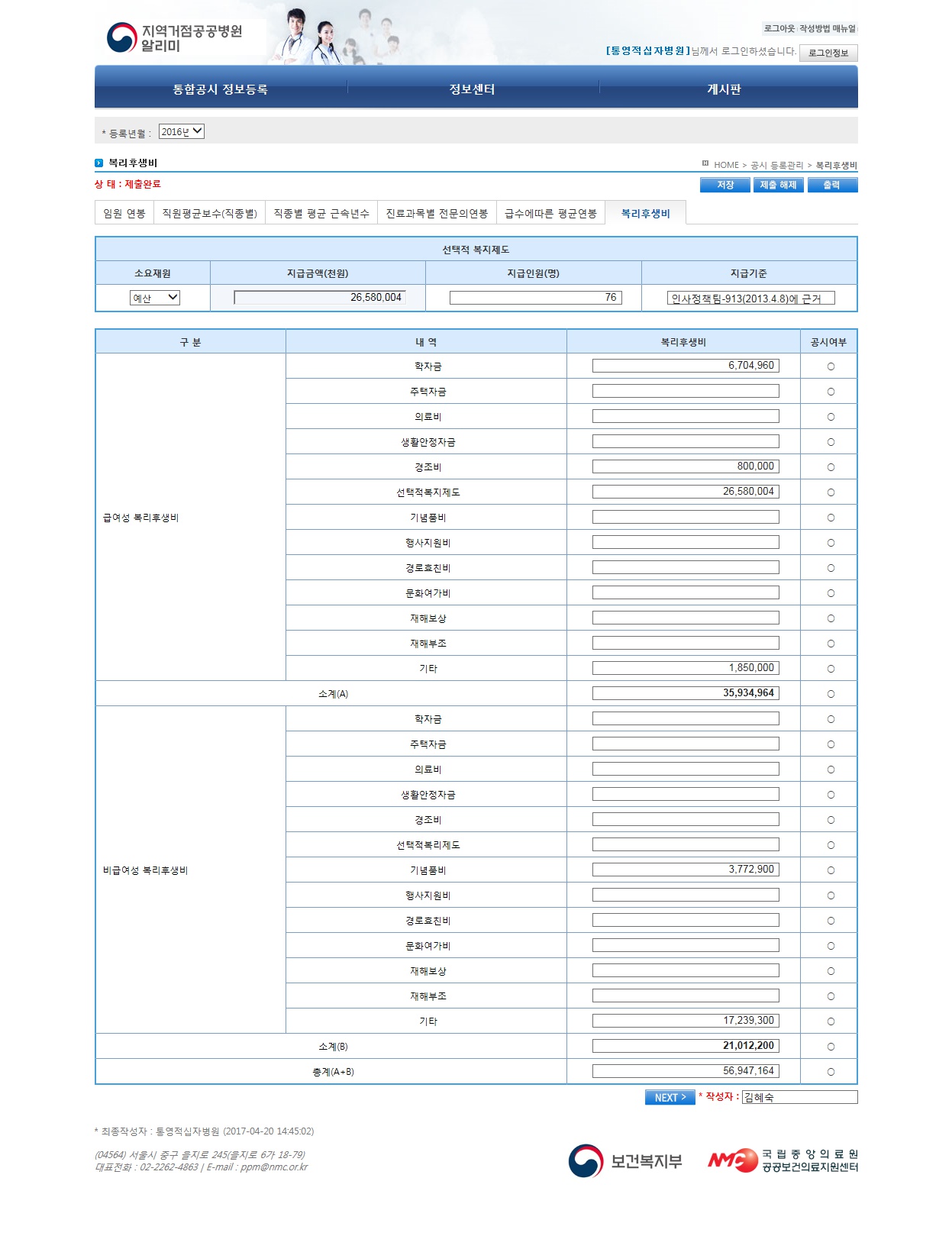Open the 등록년월 2016년 dropdown
952x1236 pixels.
pyautogui.click(x=182, y=132)
